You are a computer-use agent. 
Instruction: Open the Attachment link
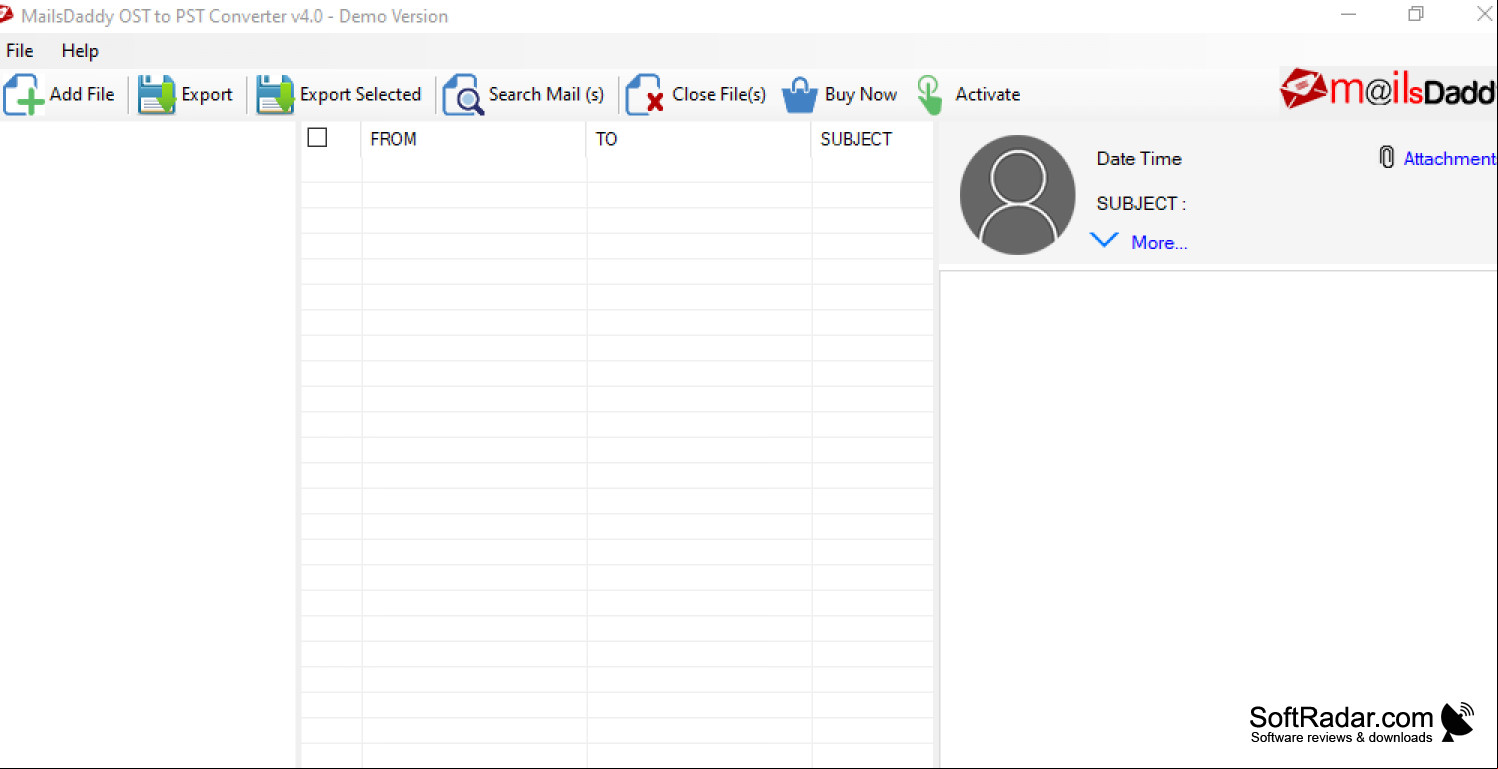[x=1450, y=158]
